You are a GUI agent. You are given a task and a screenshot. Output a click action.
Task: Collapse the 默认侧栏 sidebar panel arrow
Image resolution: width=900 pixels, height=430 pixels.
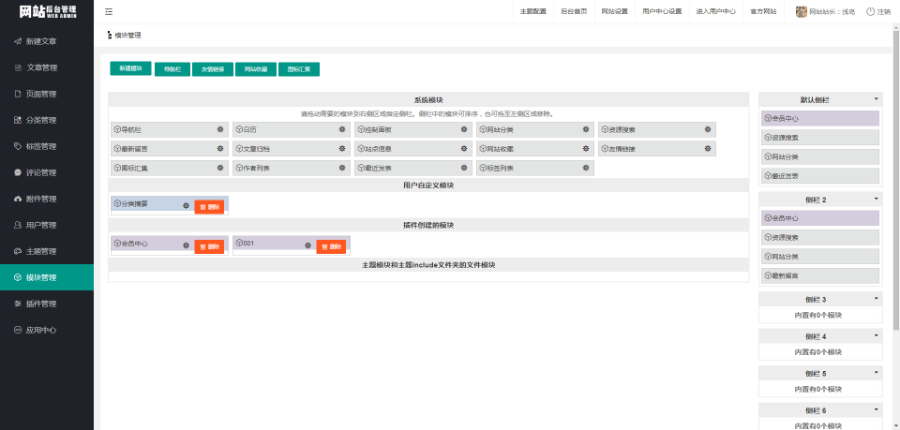point(876,100)
